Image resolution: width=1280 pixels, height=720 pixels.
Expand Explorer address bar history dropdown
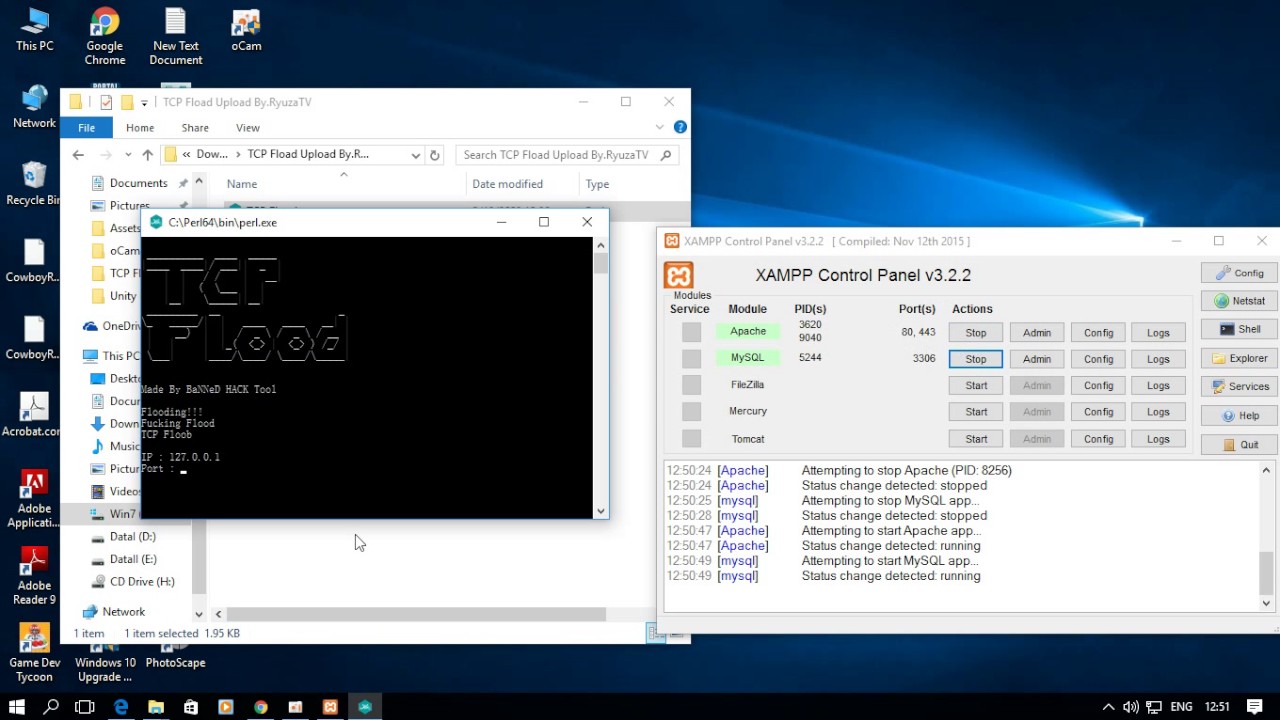(x=415, y=155)
